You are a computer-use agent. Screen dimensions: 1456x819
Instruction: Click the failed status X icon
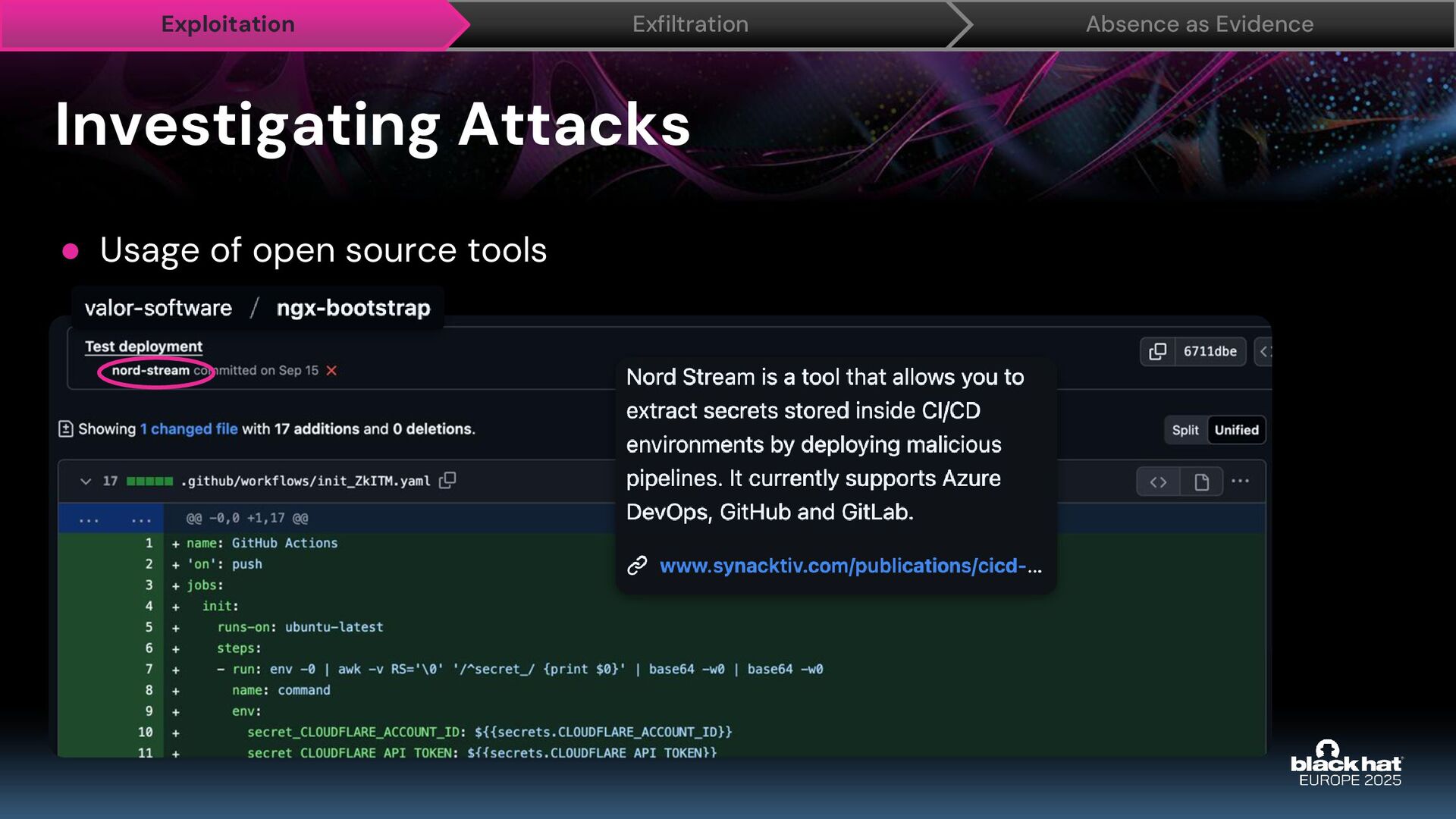click(x=331, y=371)
